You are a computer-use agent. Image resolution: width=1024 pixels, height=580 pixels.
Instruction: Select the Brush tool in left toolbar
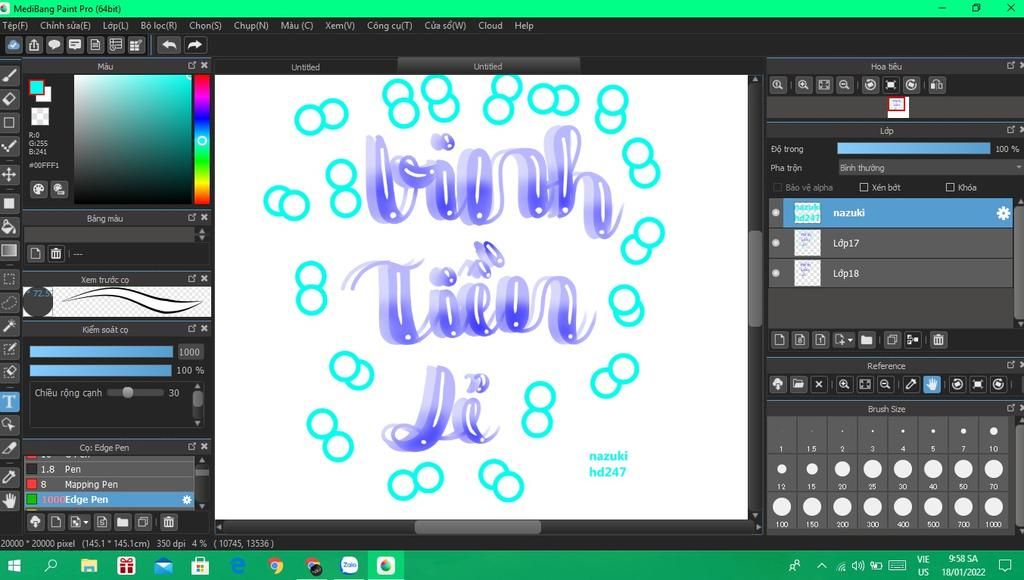9,76
